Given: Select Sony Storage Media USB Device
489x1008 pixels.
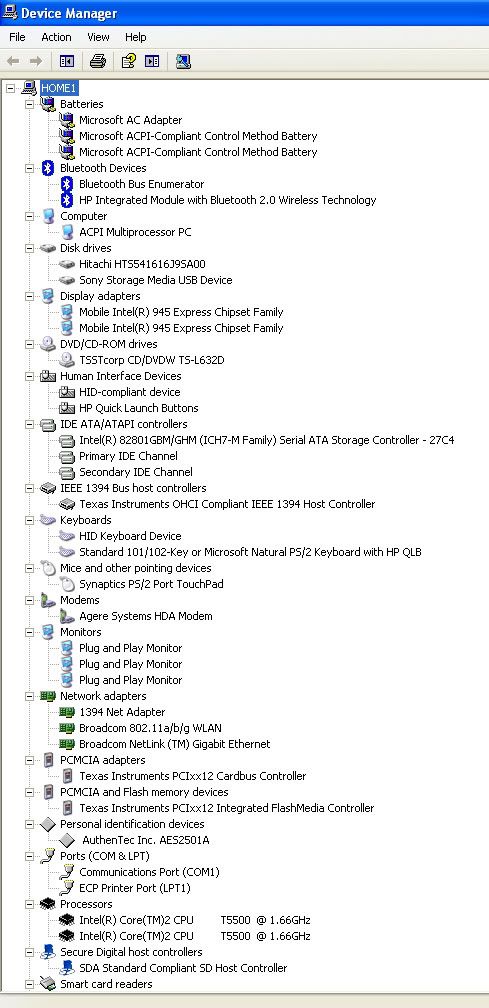Looking at the screenshot, I should [x=156, y=280].
